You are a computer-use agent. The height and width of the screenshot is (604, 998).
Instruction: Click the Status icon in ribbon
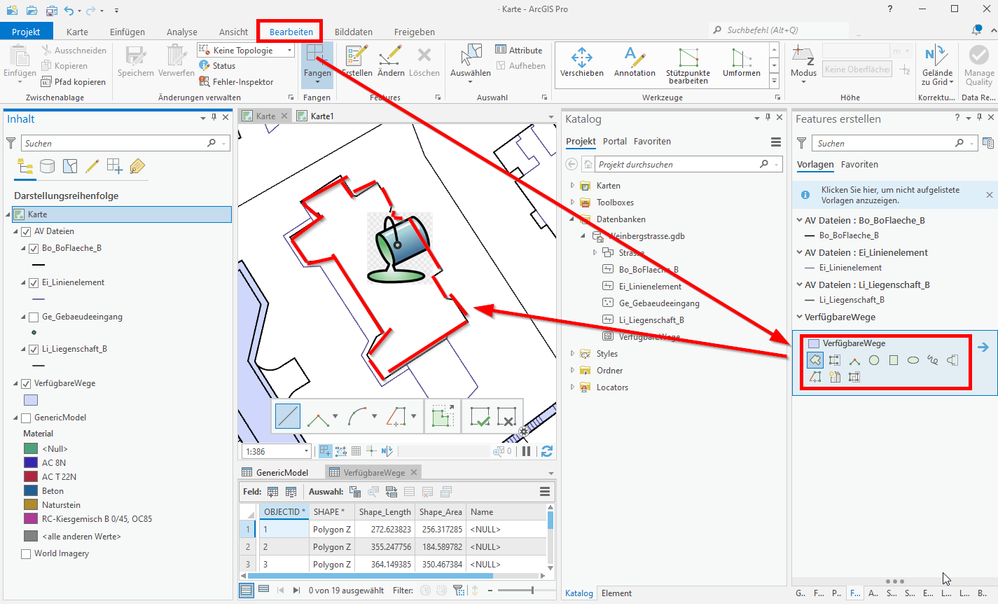pyautogui.click(x=204, y=66)
